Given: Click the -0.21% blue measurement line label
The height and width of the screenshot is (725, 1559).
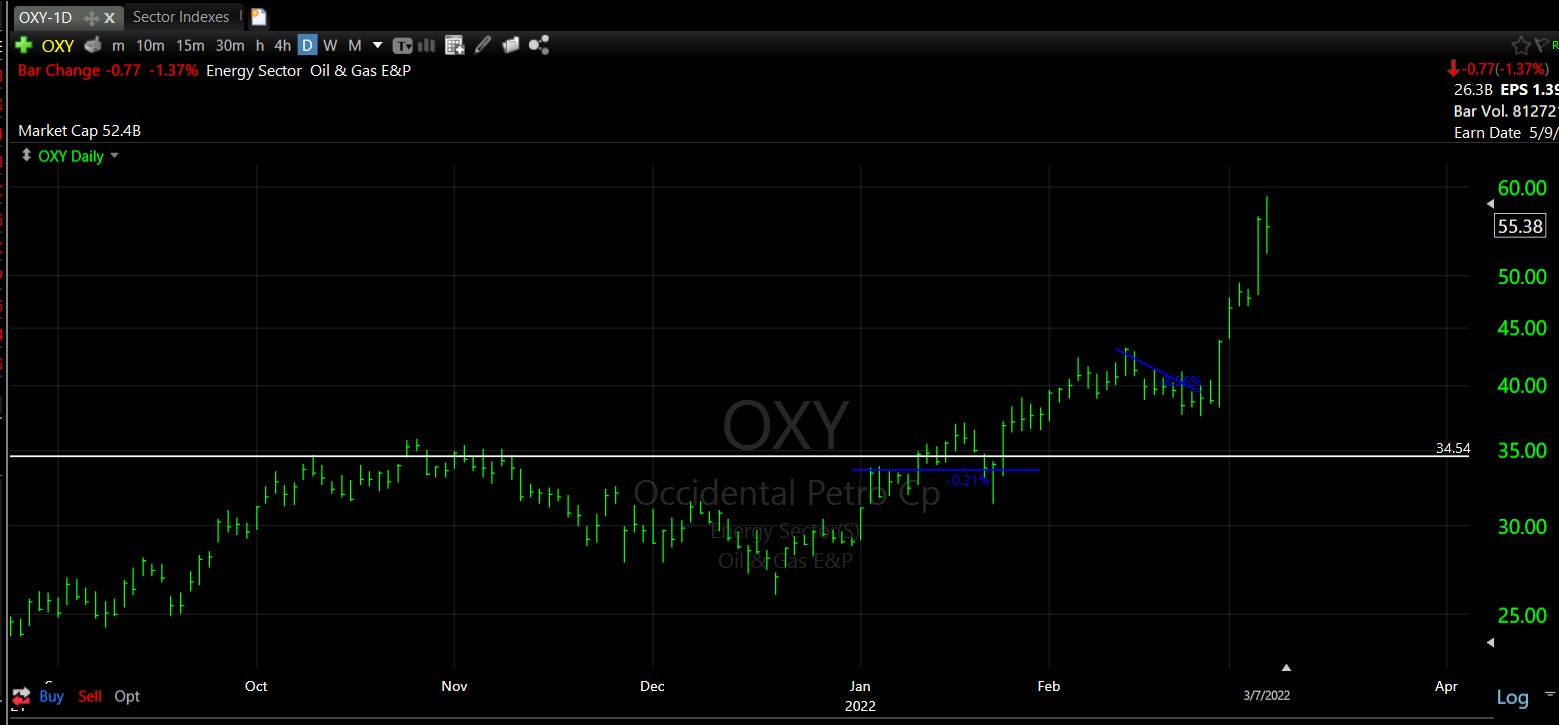Looking at the screenshot, I should [x=967, y=480].
